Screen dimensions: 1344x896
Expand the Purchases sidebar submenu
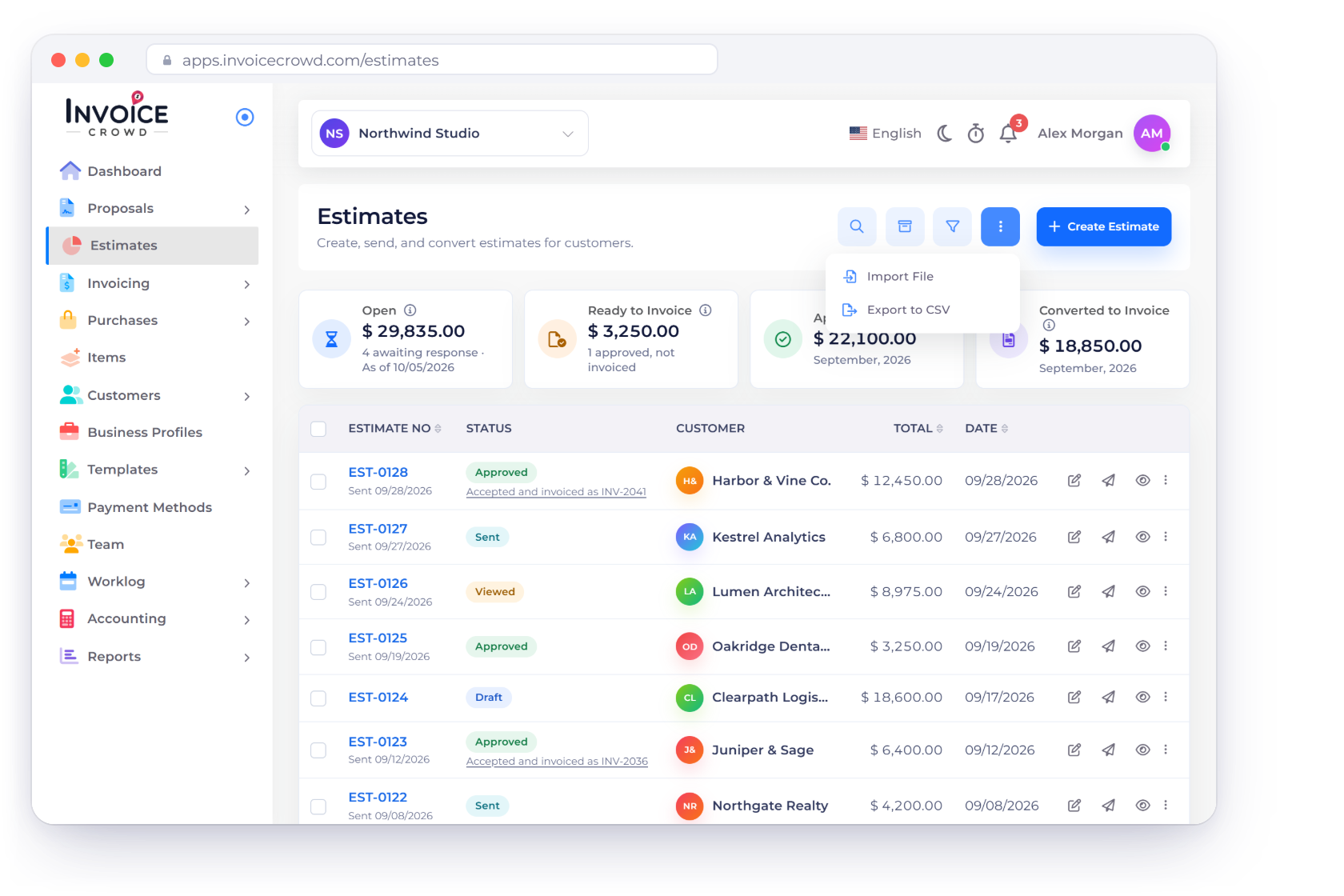pos(247,322)
